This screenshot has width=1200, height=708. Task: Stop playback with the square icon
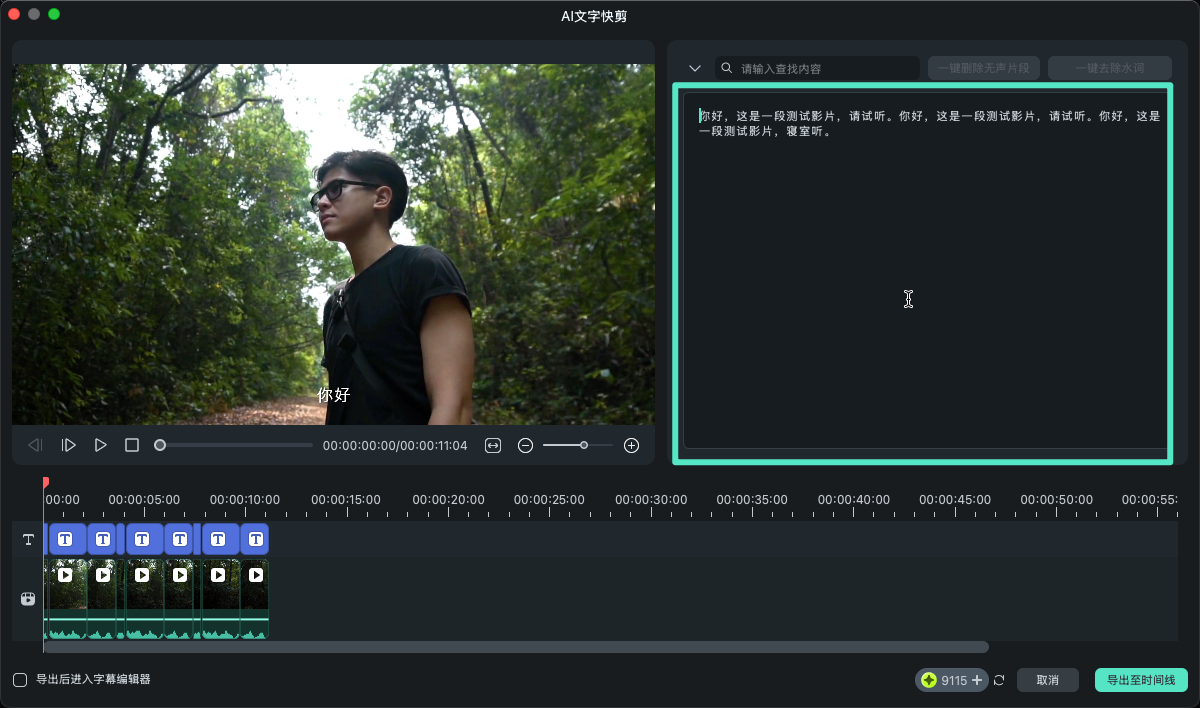[x=132, y=445]
